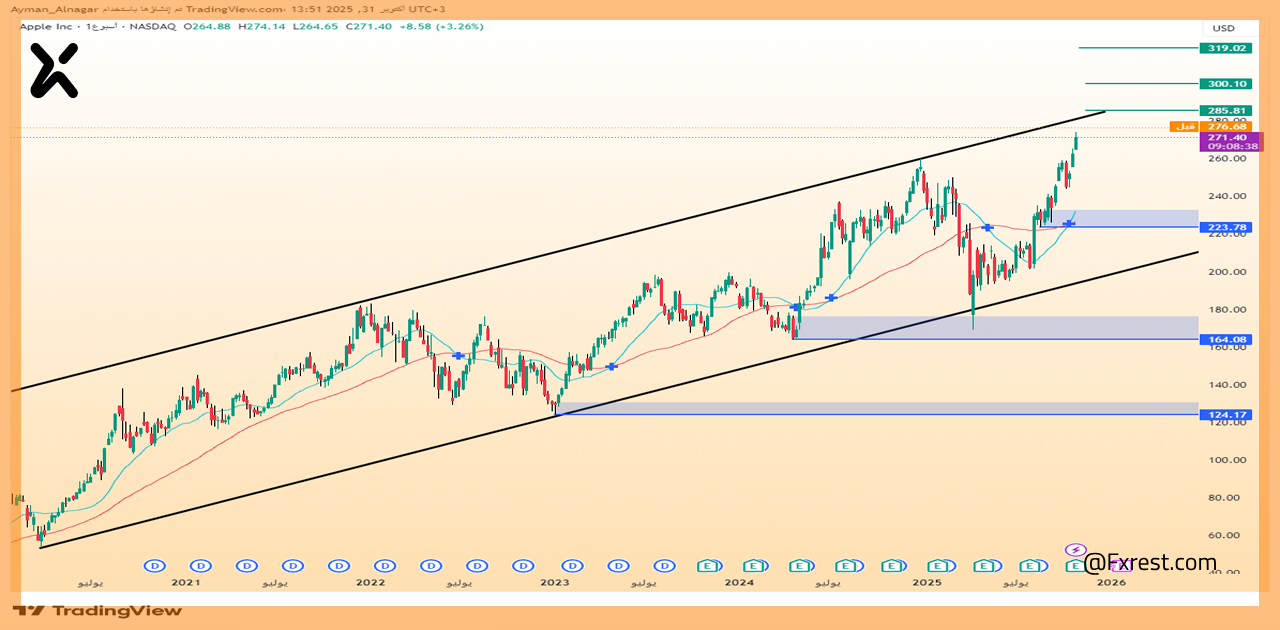
Task: Select the 300.10 target price label
Action: tap(1226, 84)
